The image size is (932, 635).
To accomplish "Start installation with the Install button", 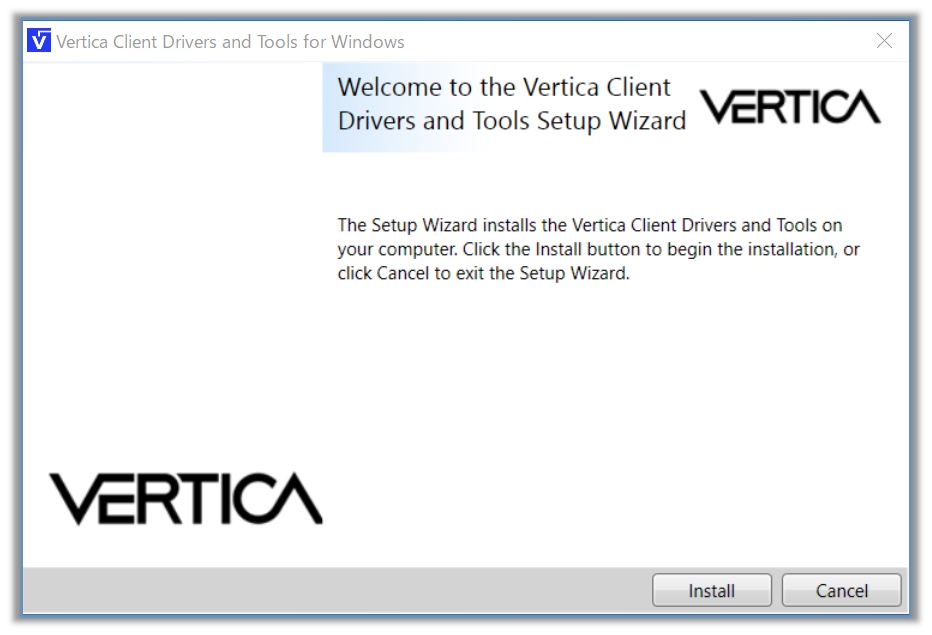I will tap(711, 591).
